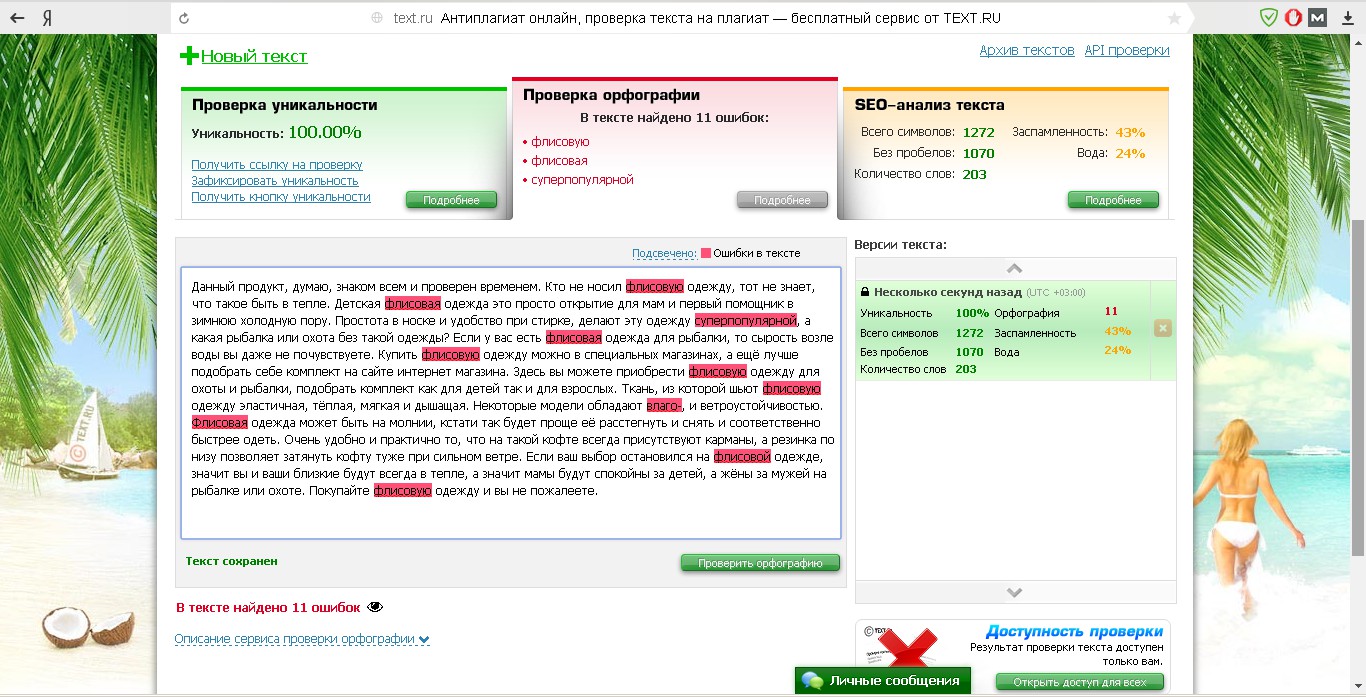Click speech bubble icon in Личные сообщения

pyautogui.click(x=813, y=681)
